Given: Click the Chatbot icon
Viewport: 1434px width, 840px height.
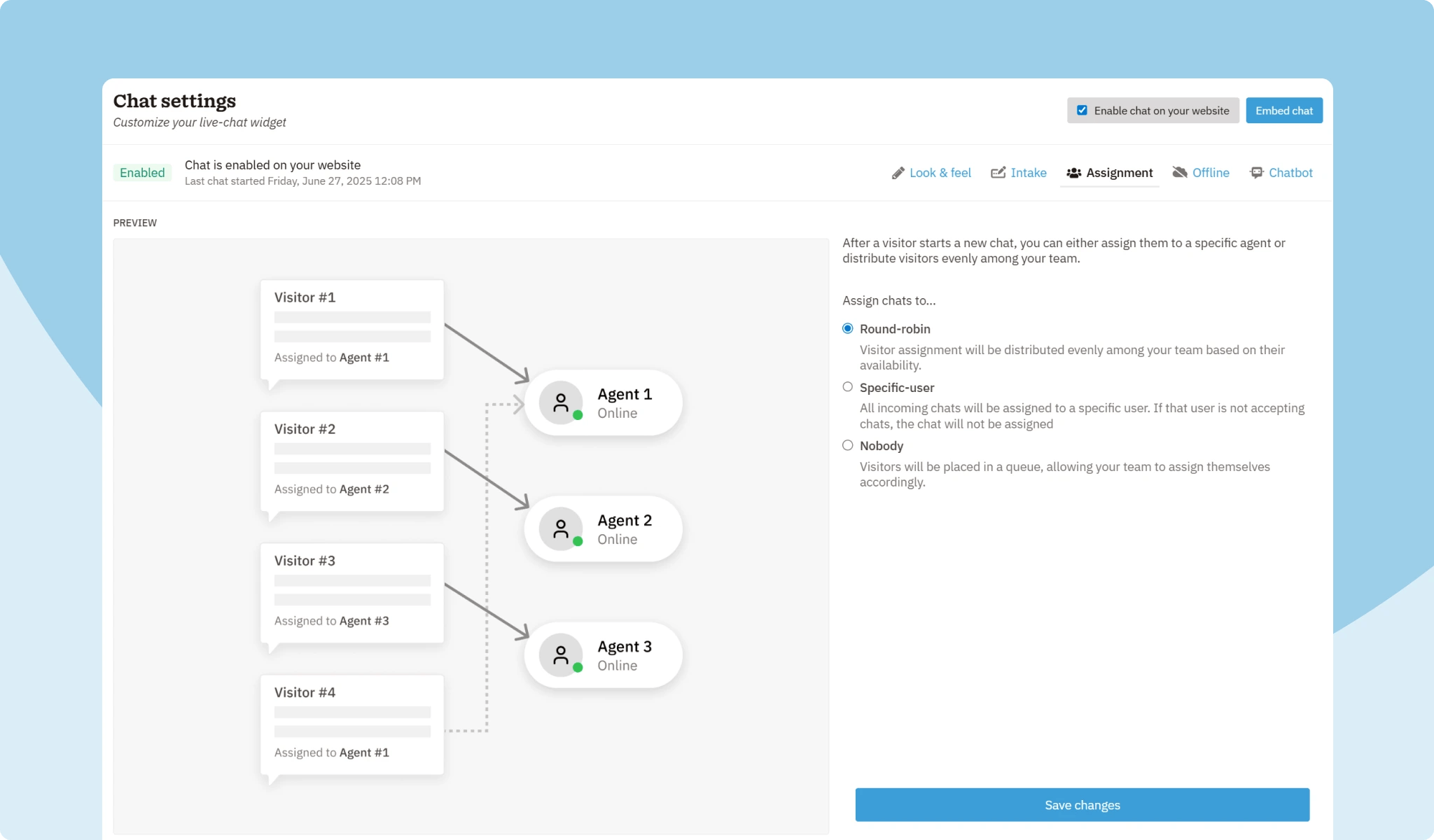Looking at the screenshot, I should pos(1256,172).
